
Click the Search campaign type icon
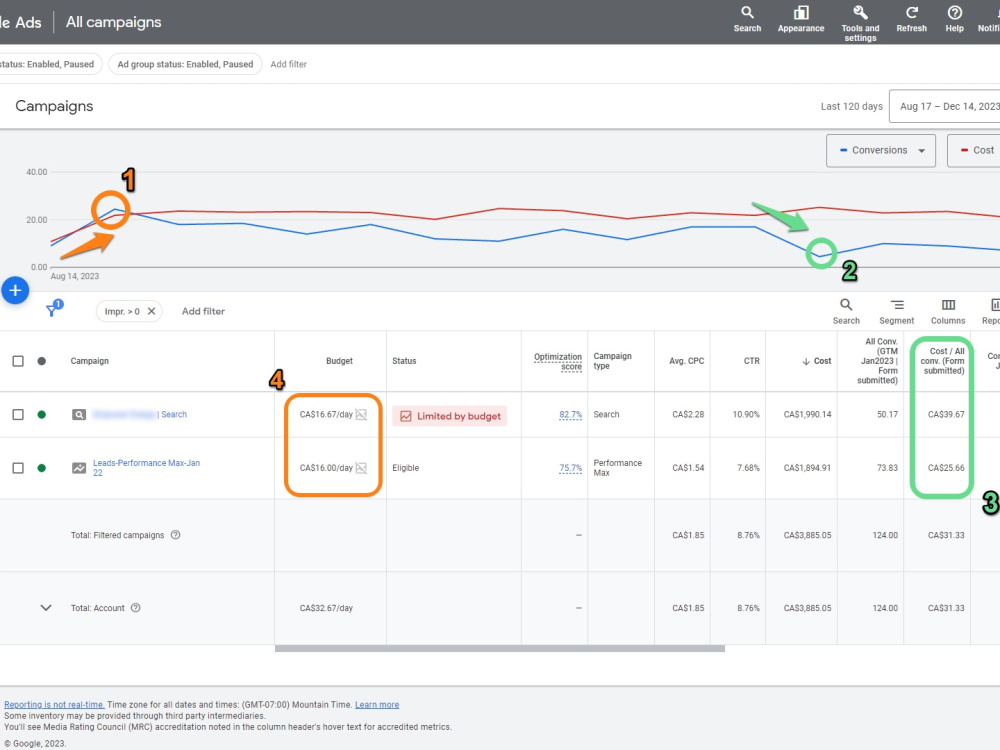[78, 415]
